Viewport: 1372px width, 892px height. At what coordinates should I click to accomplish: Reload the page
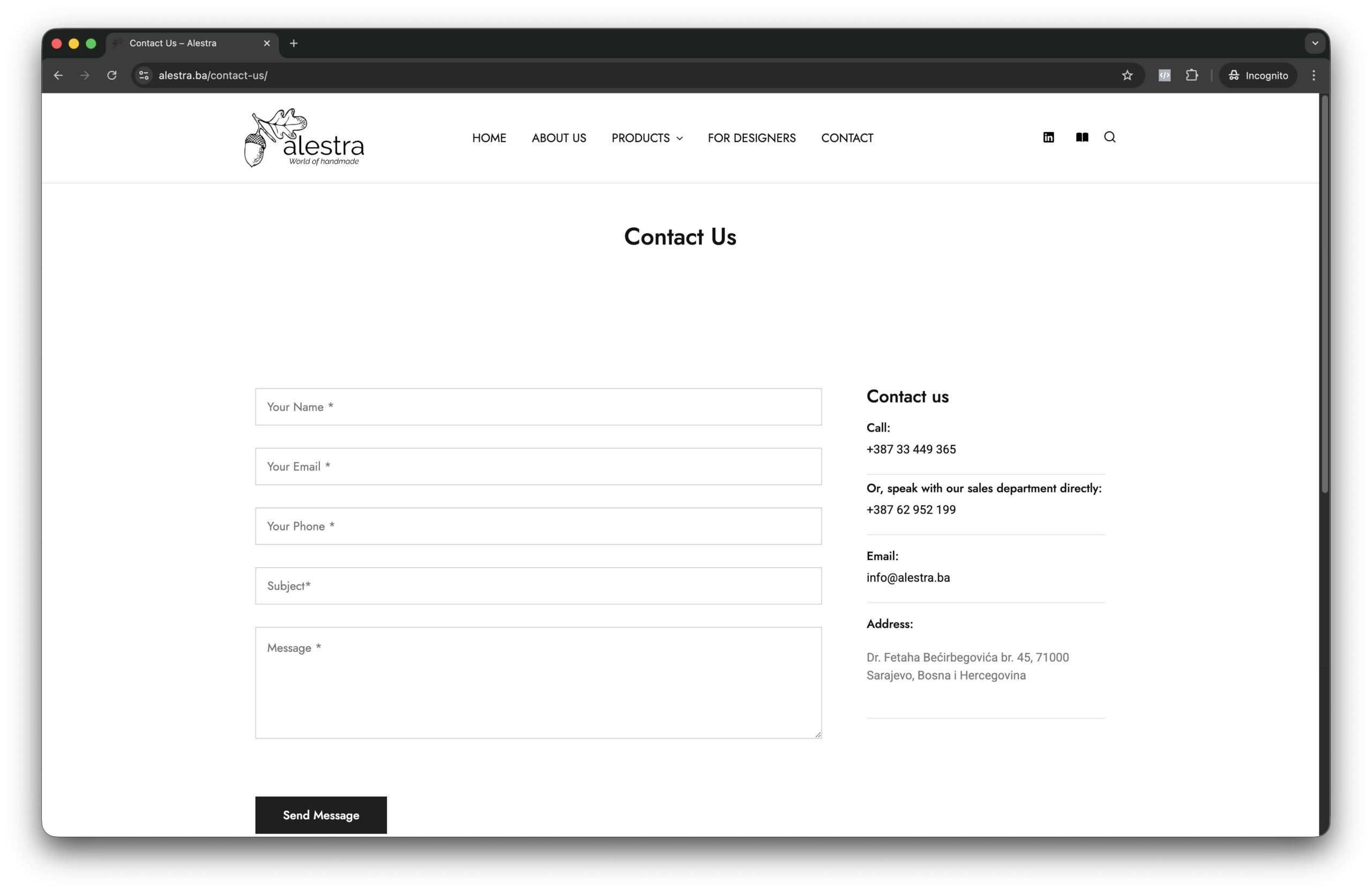(112, 76)
